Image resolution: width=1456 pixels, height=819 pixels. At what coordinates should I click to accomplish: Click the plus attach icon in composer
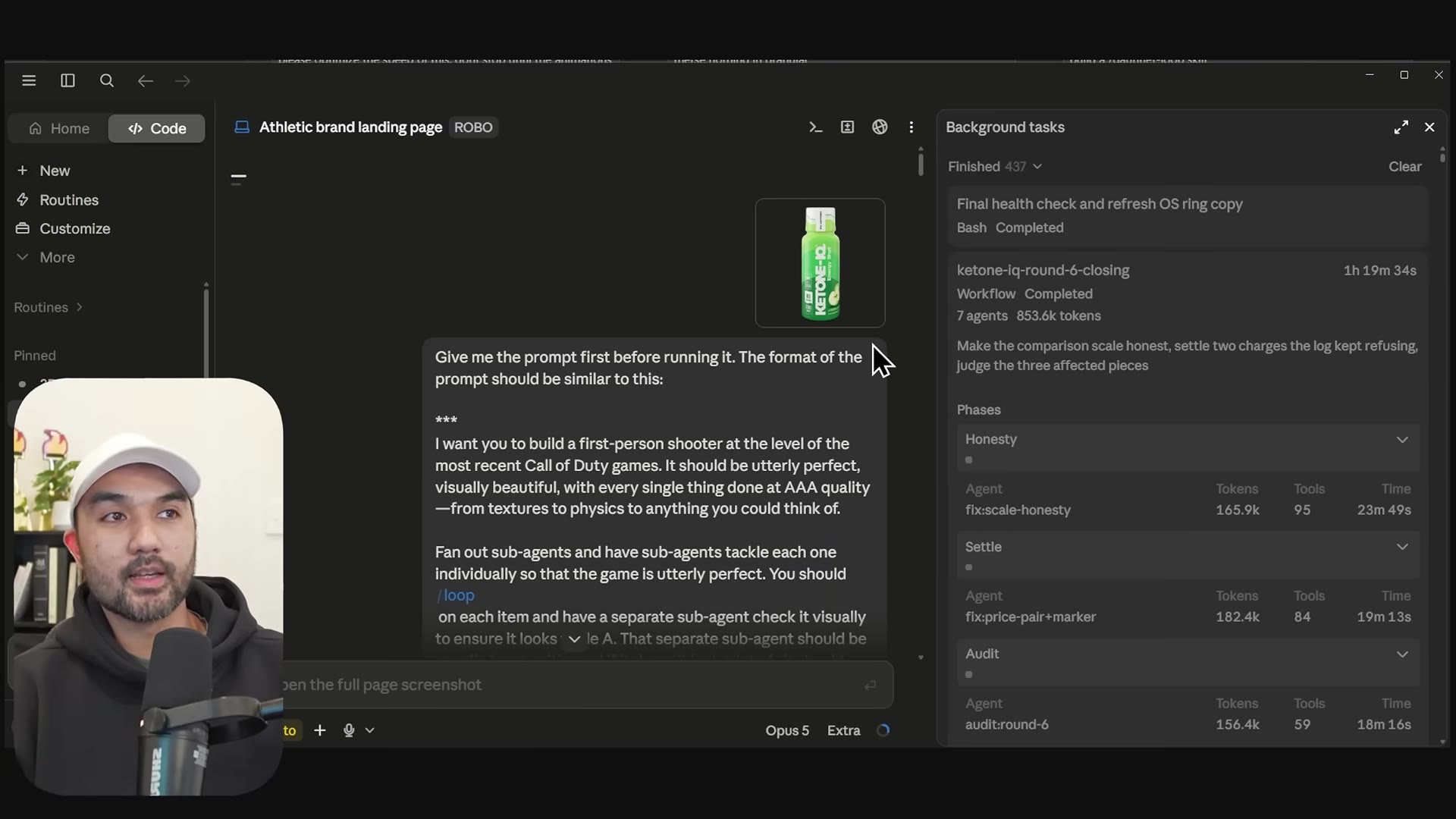(x=320, y=730)
